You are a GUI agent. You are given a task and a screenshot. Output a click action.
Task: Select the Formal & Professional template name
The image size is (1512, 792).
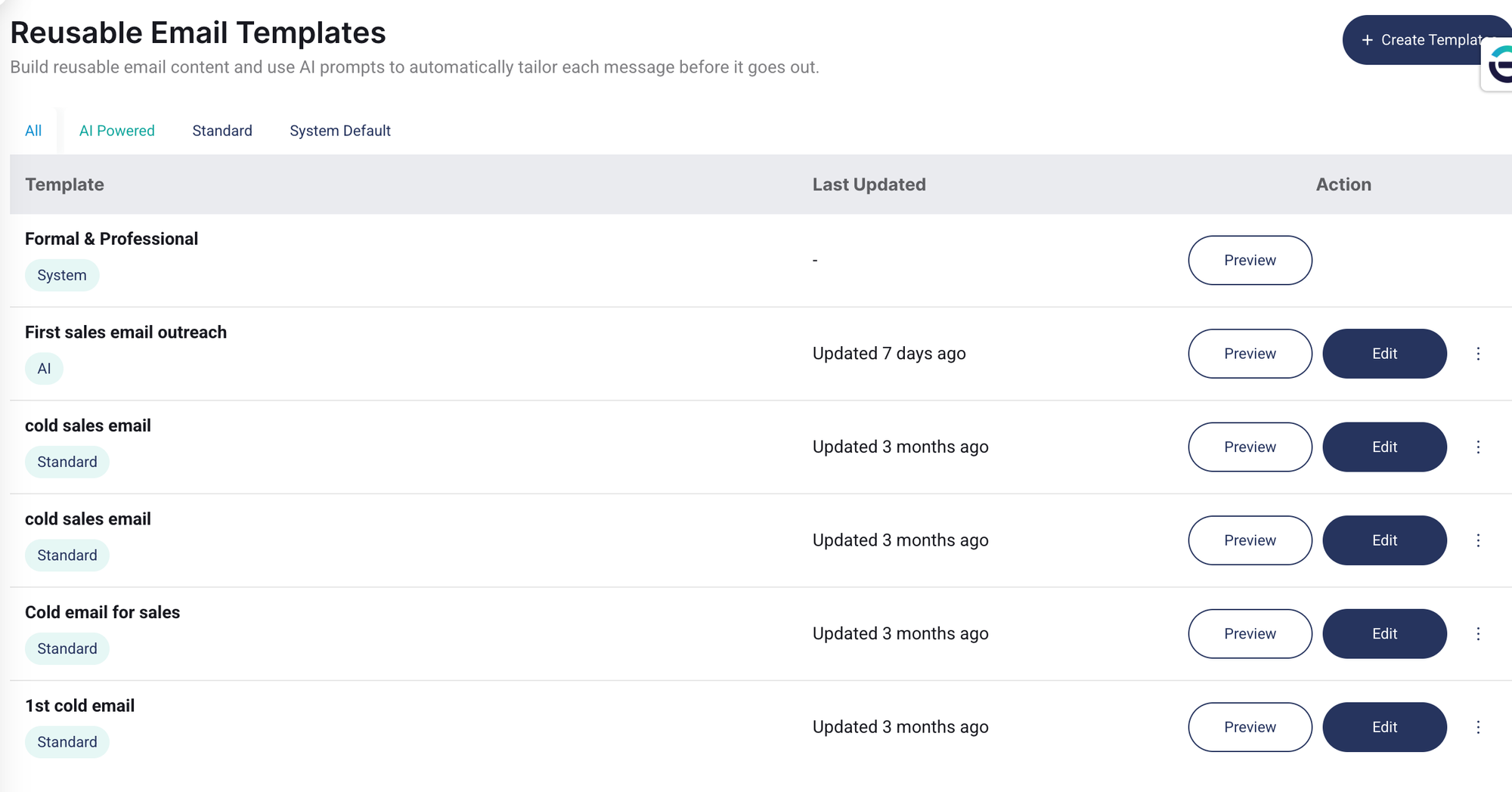coord(111,239)
